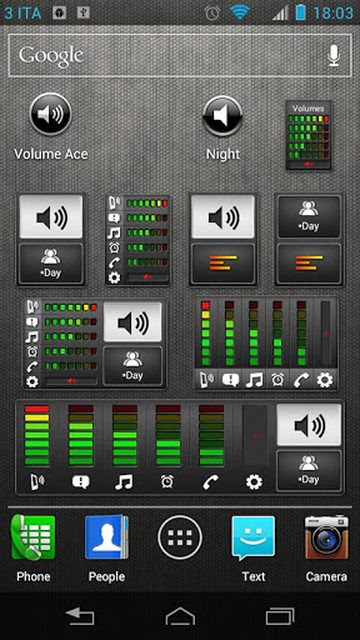Tap the Google search bar
The height and width of the screenshot is (640, 360).
point(180,56)
